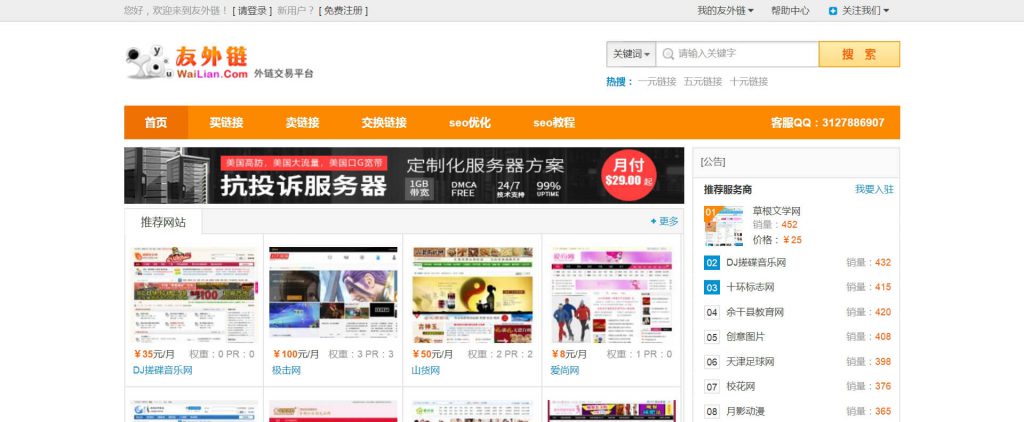The width and height of the screenshot is (1024, 422).
Task: Click the rank 03 badge icon
Action: coord(712,288)
